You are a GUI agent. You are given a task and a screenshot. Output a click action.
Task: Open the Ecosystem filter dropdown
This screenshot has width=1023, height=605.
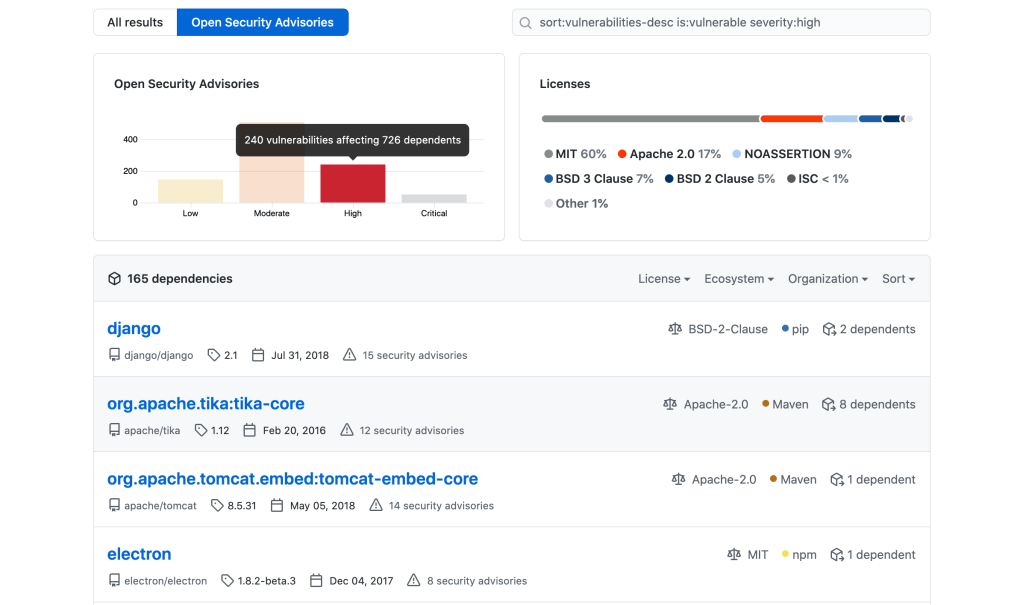pyautogui.click(x=739, y=279)
